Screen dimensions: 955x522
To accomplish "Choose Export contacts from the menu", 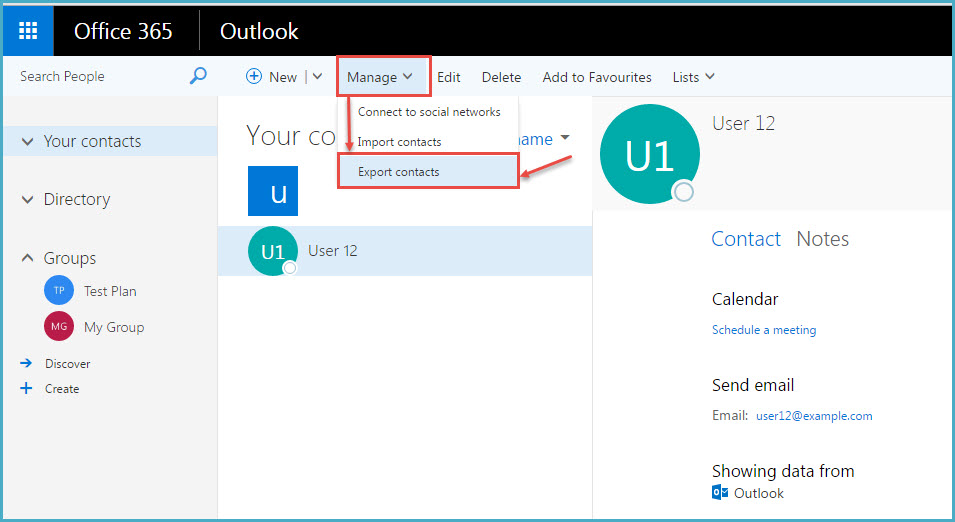I will click(x=428, y=172).
